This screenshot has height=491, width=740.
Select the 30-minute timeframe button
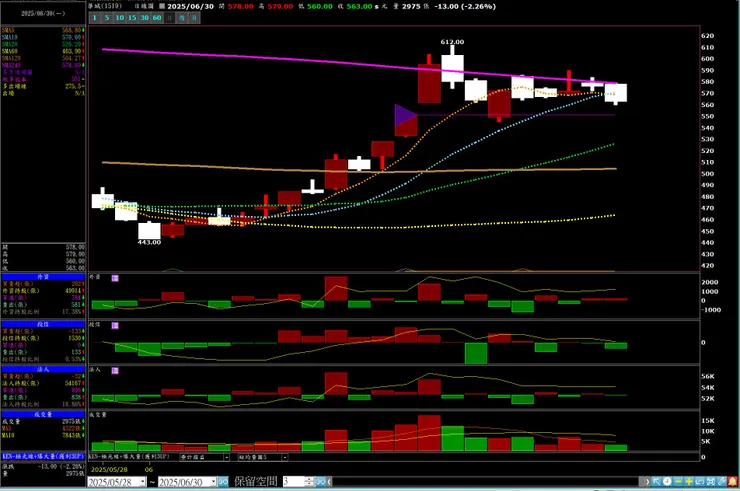point(144,18)
